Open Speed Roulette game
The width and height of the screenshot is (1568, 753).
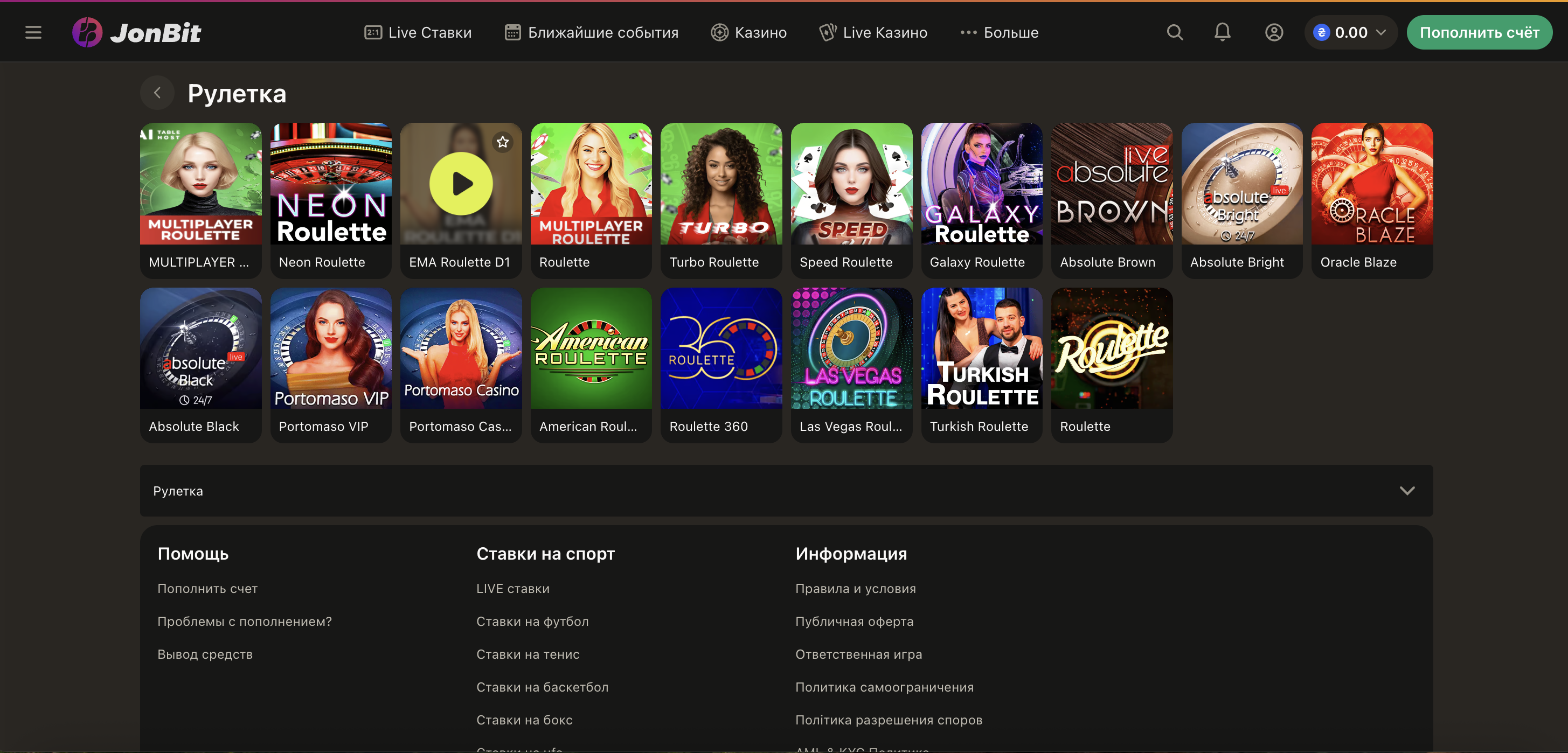tap(851, 201)
